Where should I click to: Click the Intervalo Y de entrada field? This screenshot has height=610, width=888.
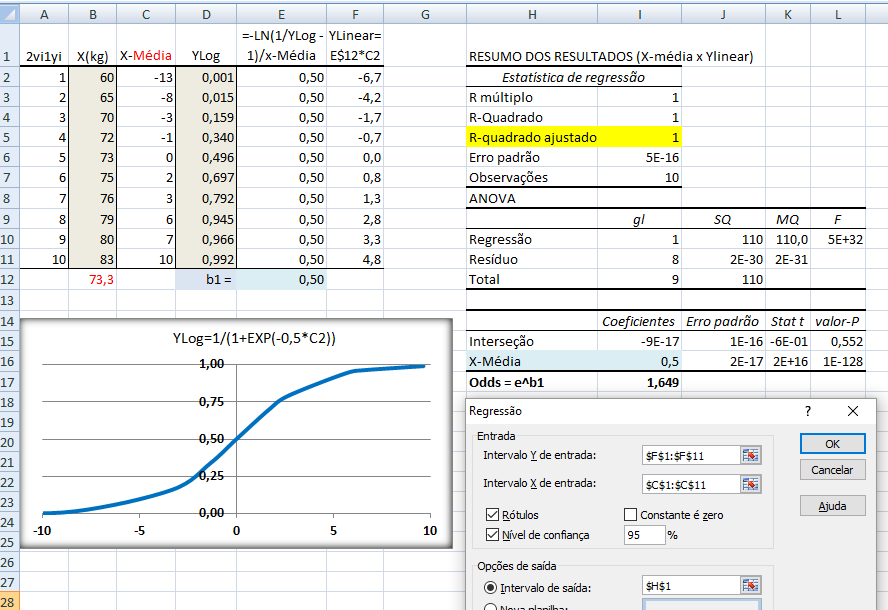click(691, 455)
